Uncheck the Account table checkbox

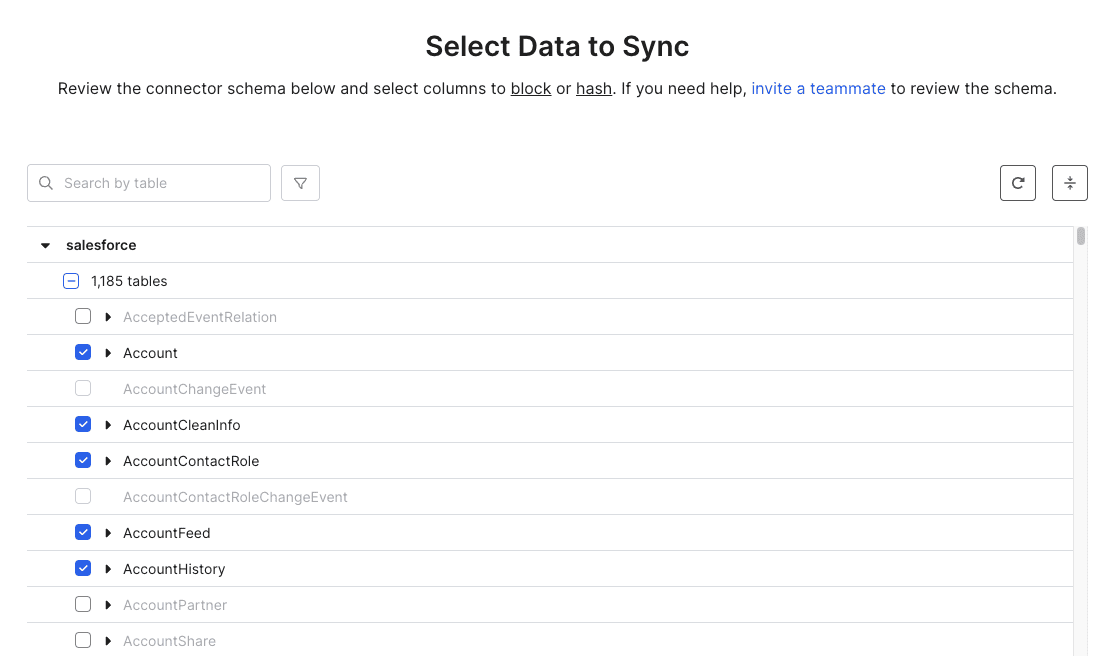click(83, 352)
